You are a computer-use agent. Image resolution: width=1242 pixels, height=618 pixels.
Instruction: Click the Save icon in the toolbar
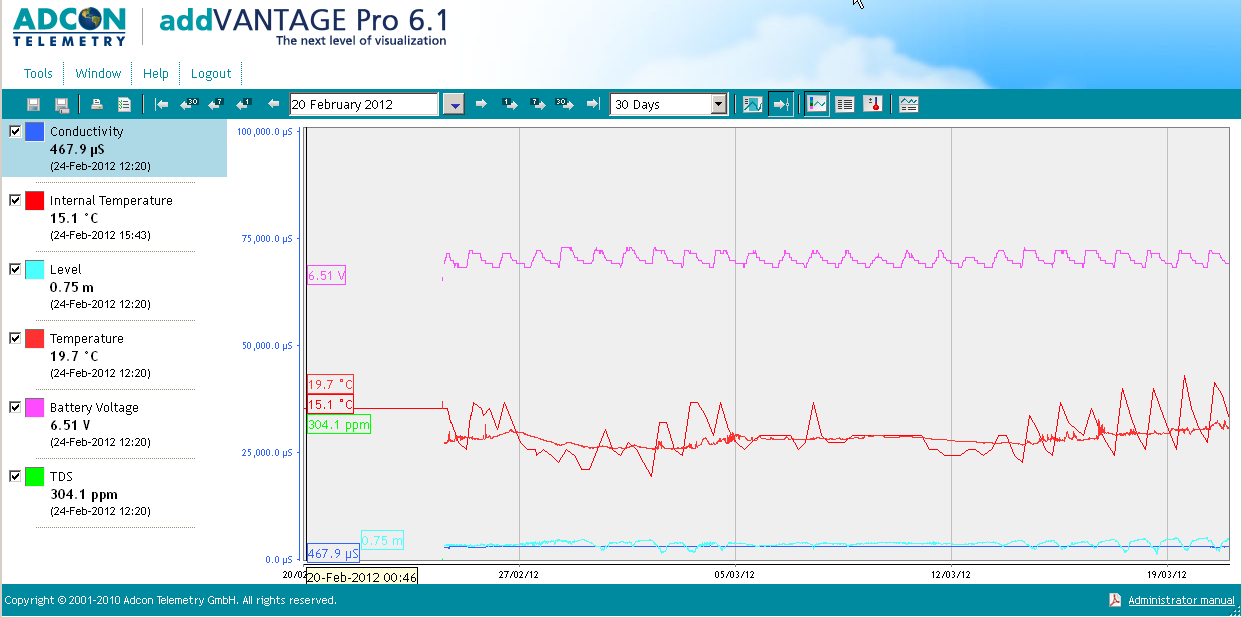[33, 104]
